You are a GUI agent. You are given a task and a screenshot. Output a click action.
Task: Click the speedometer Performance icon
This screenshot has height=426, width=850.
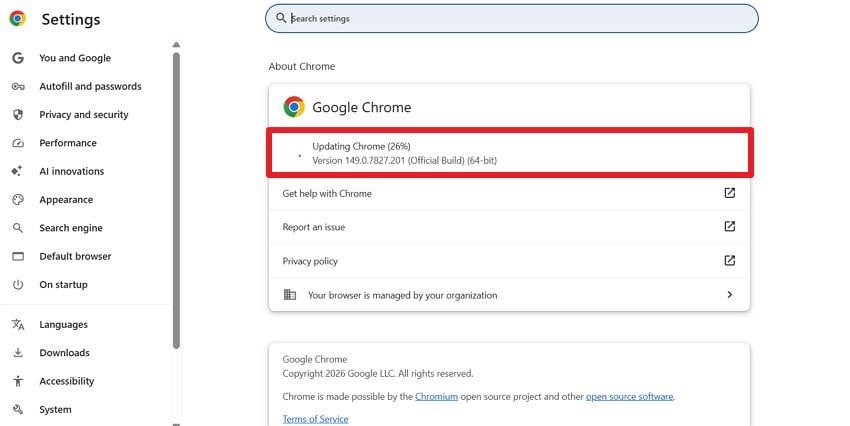pyautogui.click(x=18, y=143)
